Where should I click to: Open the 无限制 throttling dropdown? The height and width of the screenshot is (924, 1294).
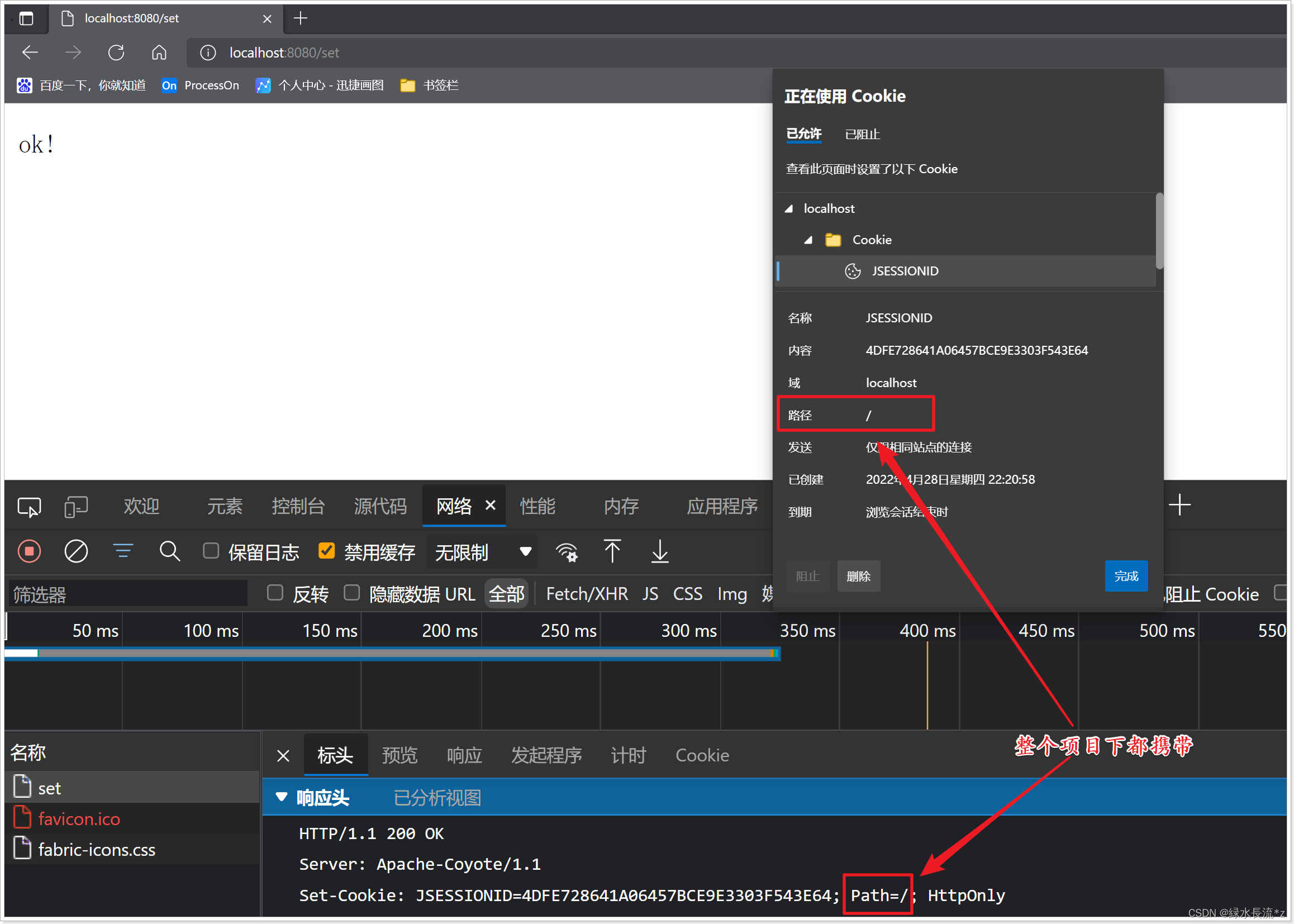point(482,552)
